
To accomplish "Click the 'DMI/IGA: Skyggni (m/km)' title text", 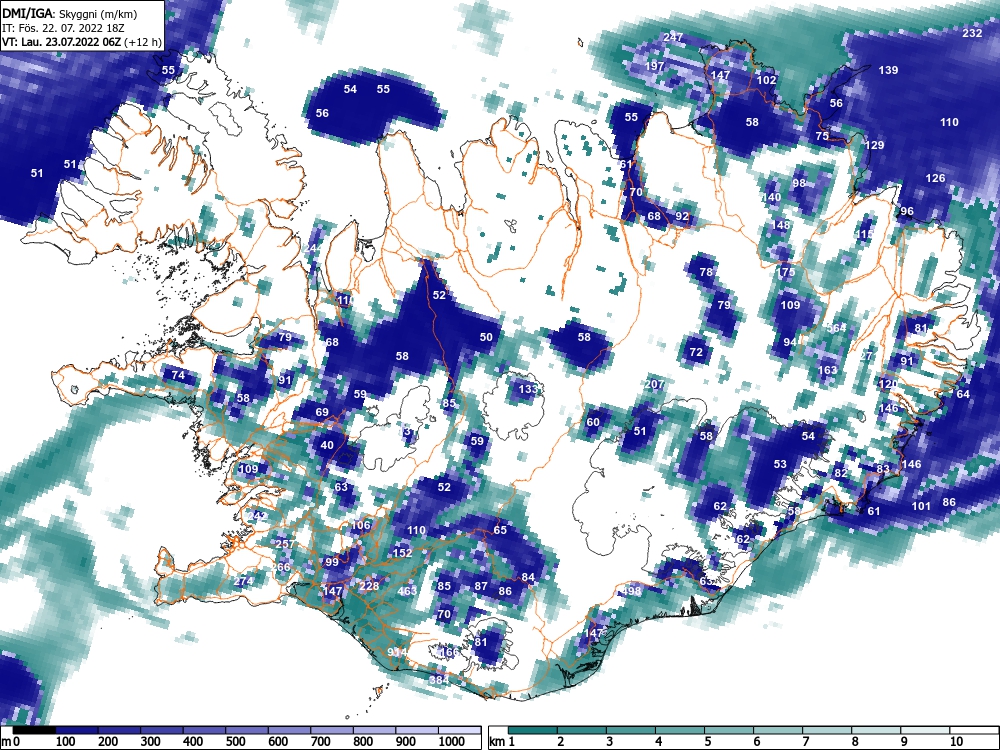I will [69, 13].
